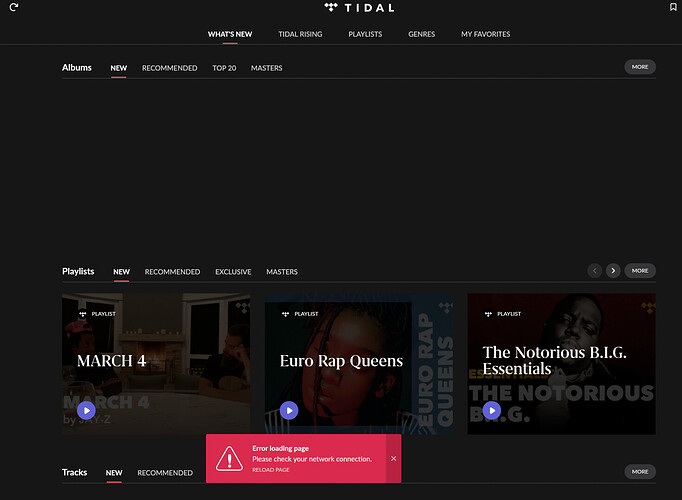Open the Genres tab
The image size is (682, 500).
[x=421, y=34]
